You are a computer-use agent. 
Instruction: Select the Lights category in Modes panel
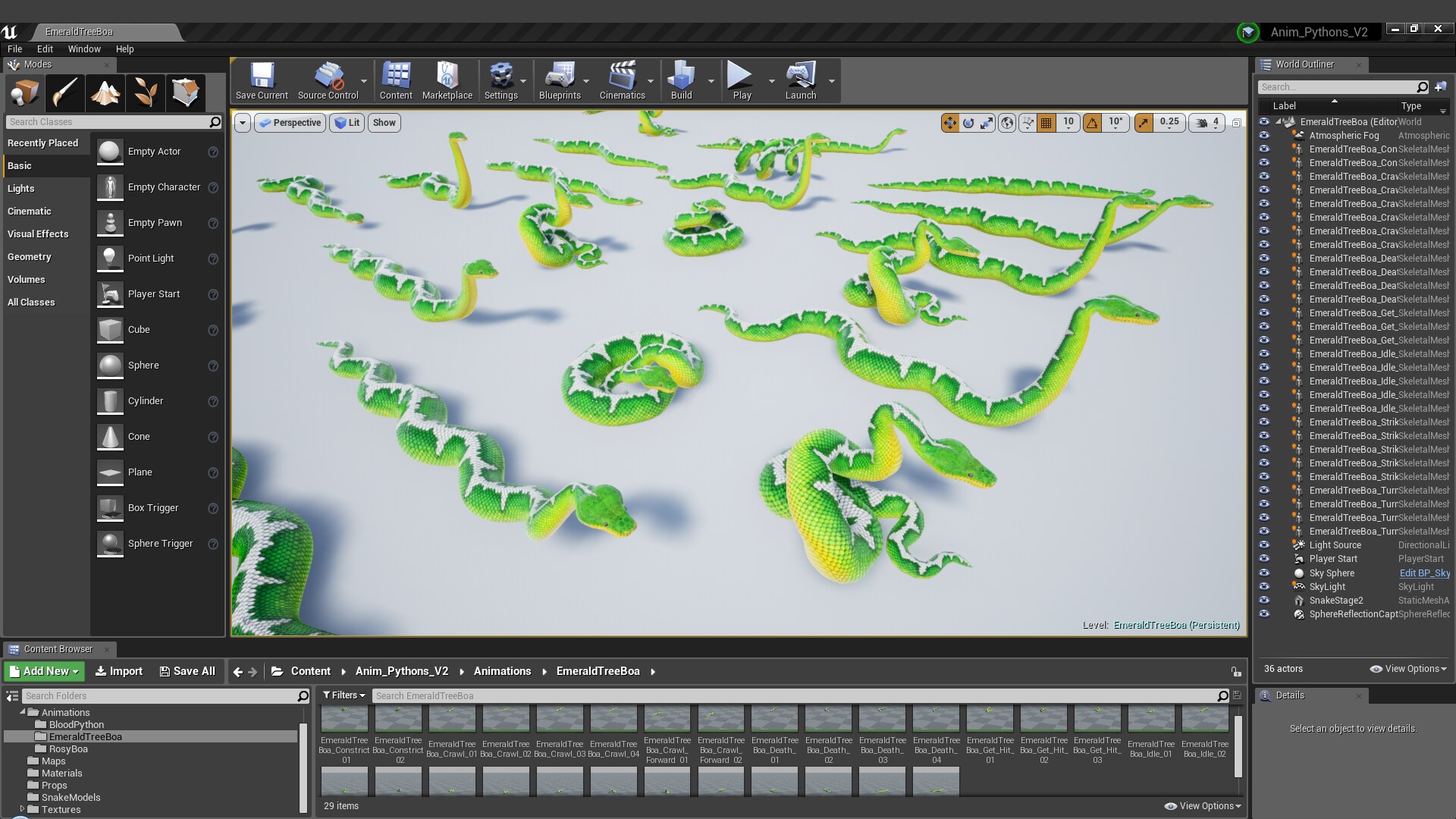pyautogui.click(x=21, y=188)
